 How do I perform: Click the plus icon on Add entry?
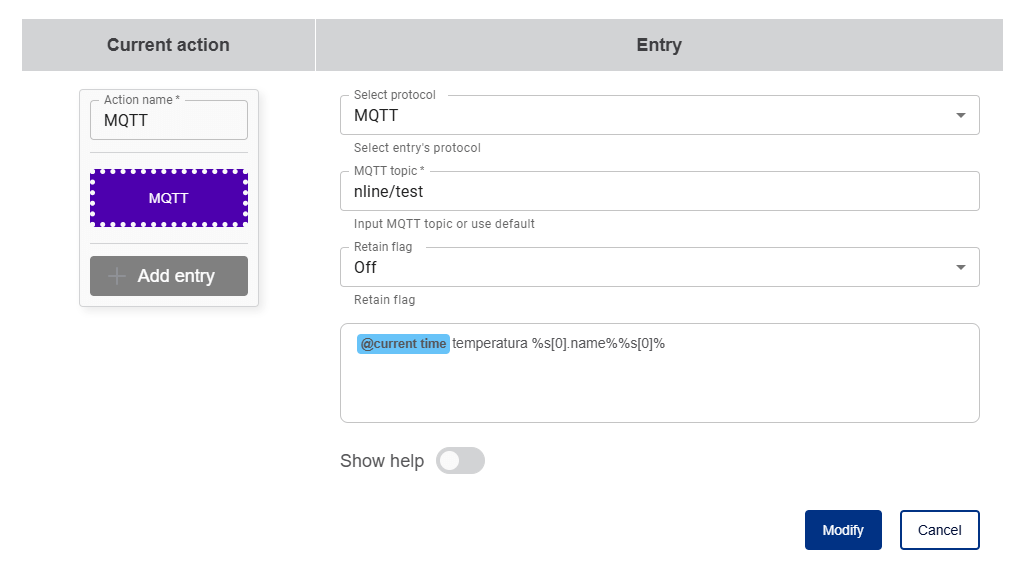(x=117, y=276)
